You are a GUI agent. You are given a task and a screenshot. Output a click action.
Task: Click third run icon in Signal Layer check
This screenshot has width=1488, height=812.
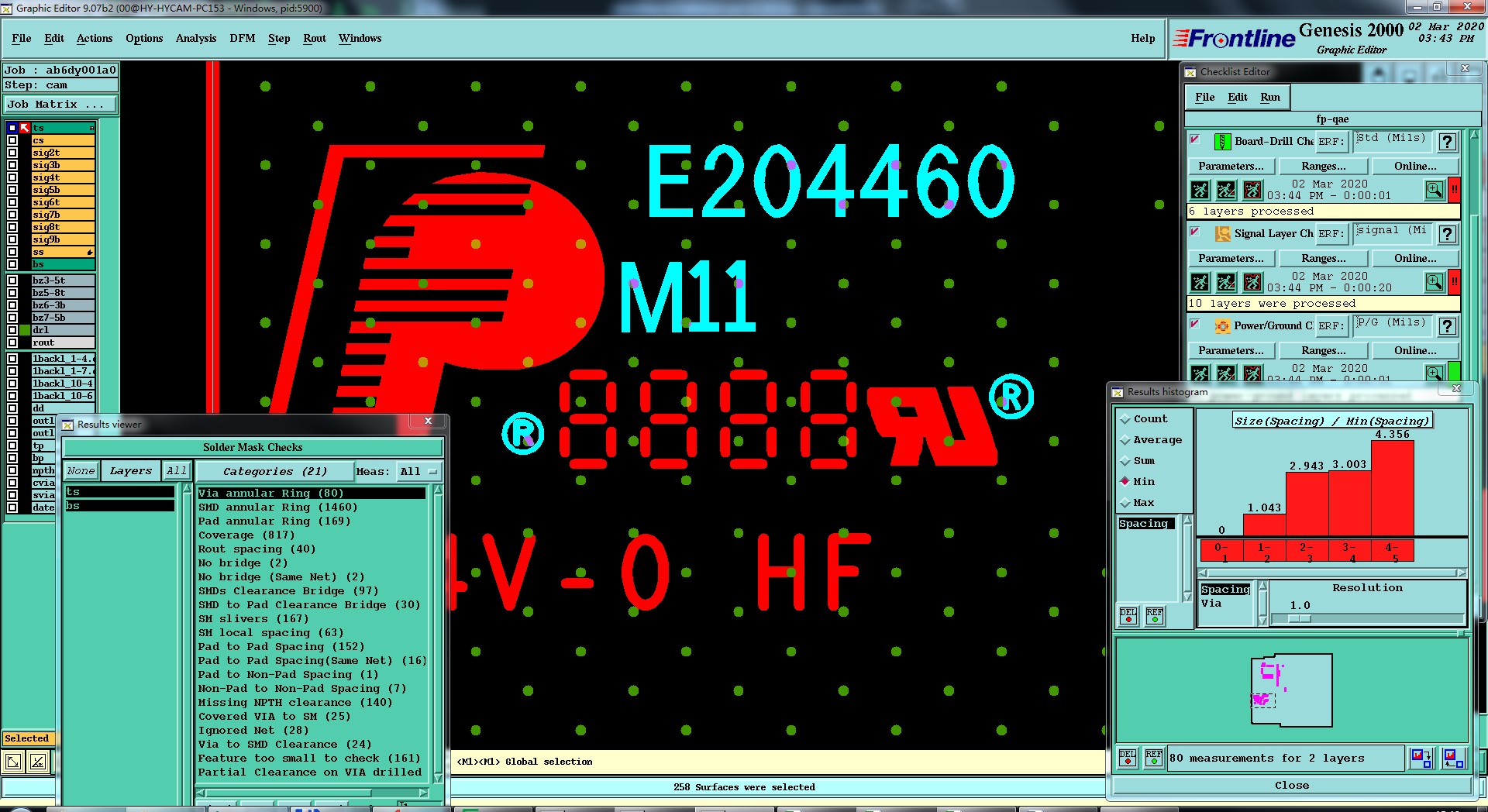point(1252,282)
